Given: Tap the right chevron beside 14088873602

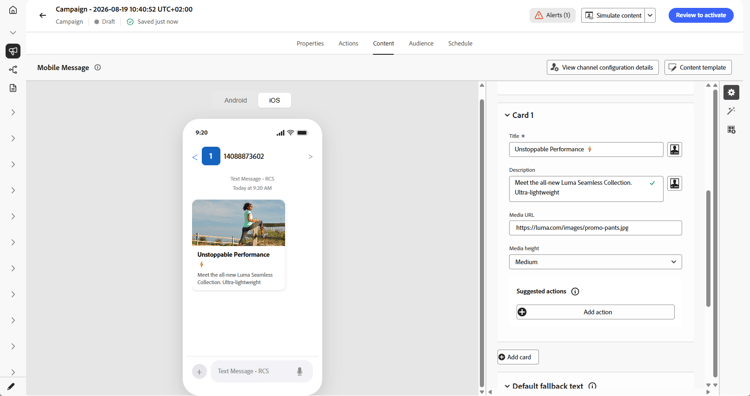Looking at the screenshot, I should click(x=310, y=156).
